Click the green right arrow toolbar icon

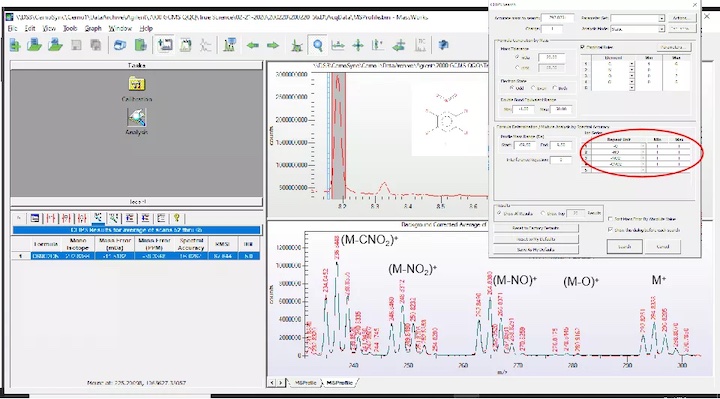[x=273, y=45]
